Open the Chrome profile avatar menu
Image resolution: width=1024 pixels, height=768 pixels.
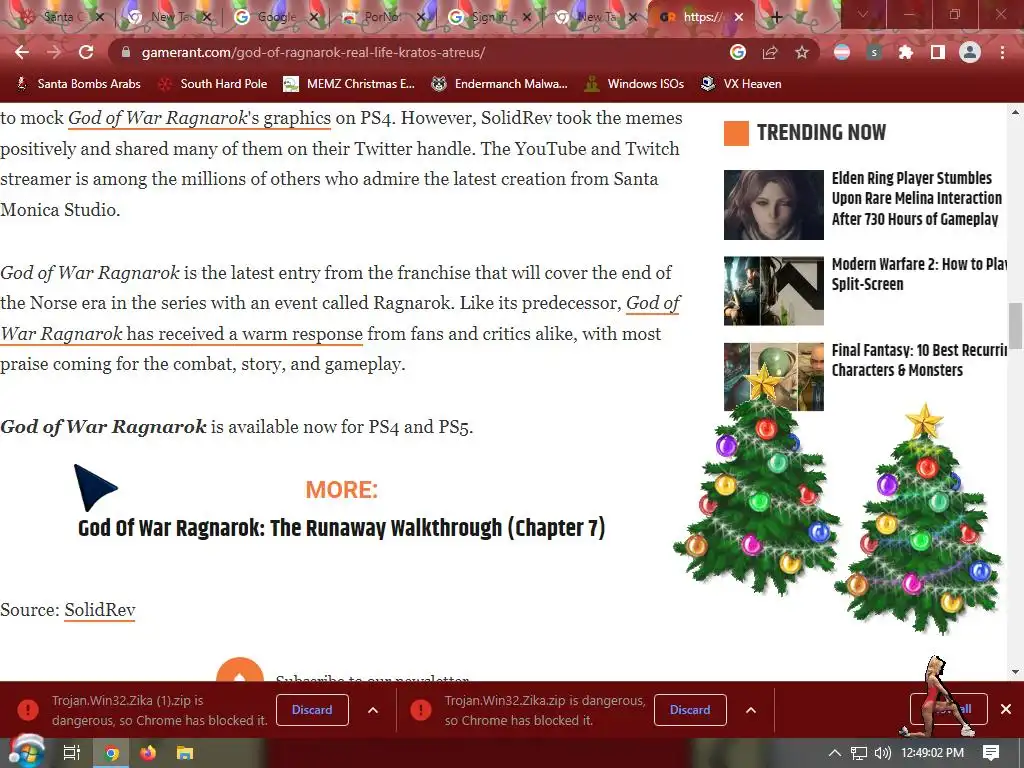click(970, 52)
